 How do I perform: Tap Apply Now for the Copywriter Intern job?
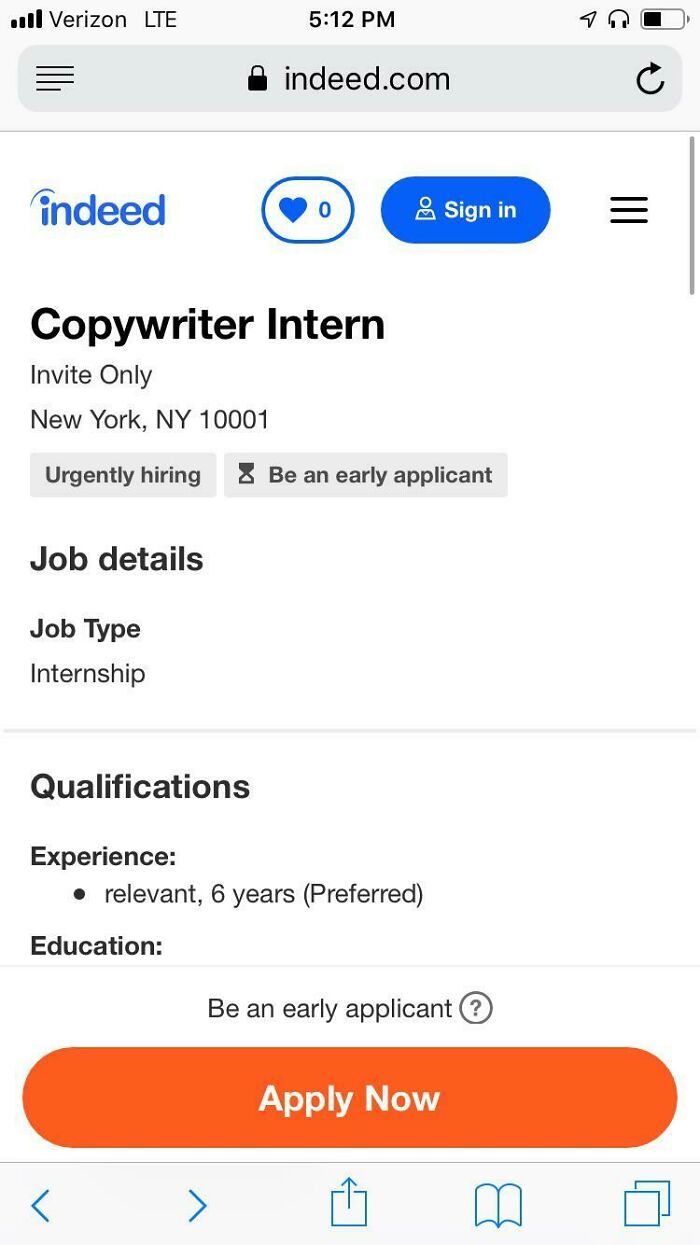(348, 1097)
